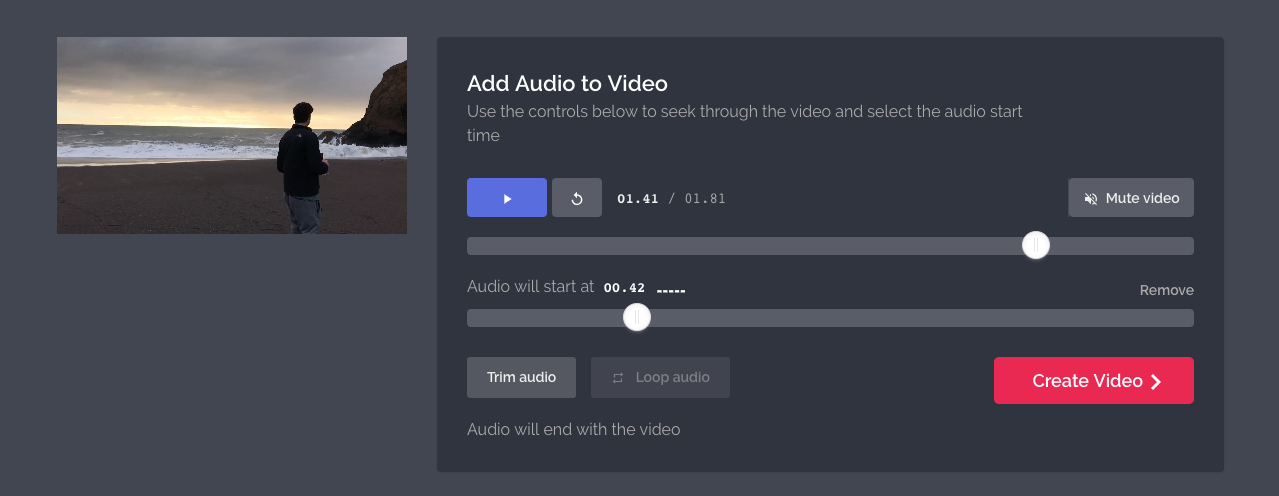This screenshot has height=496, width=1279.
Task: Click the Create Video button
Action: click(x=1093, y=381)
